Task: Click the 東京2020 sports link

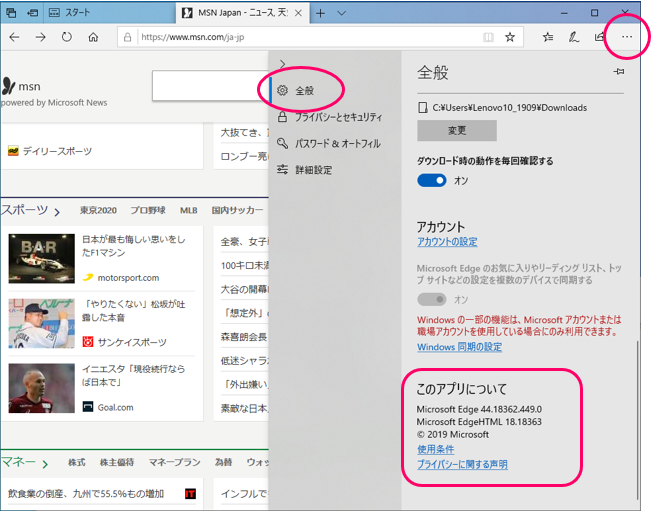Action: coord(98,210)
